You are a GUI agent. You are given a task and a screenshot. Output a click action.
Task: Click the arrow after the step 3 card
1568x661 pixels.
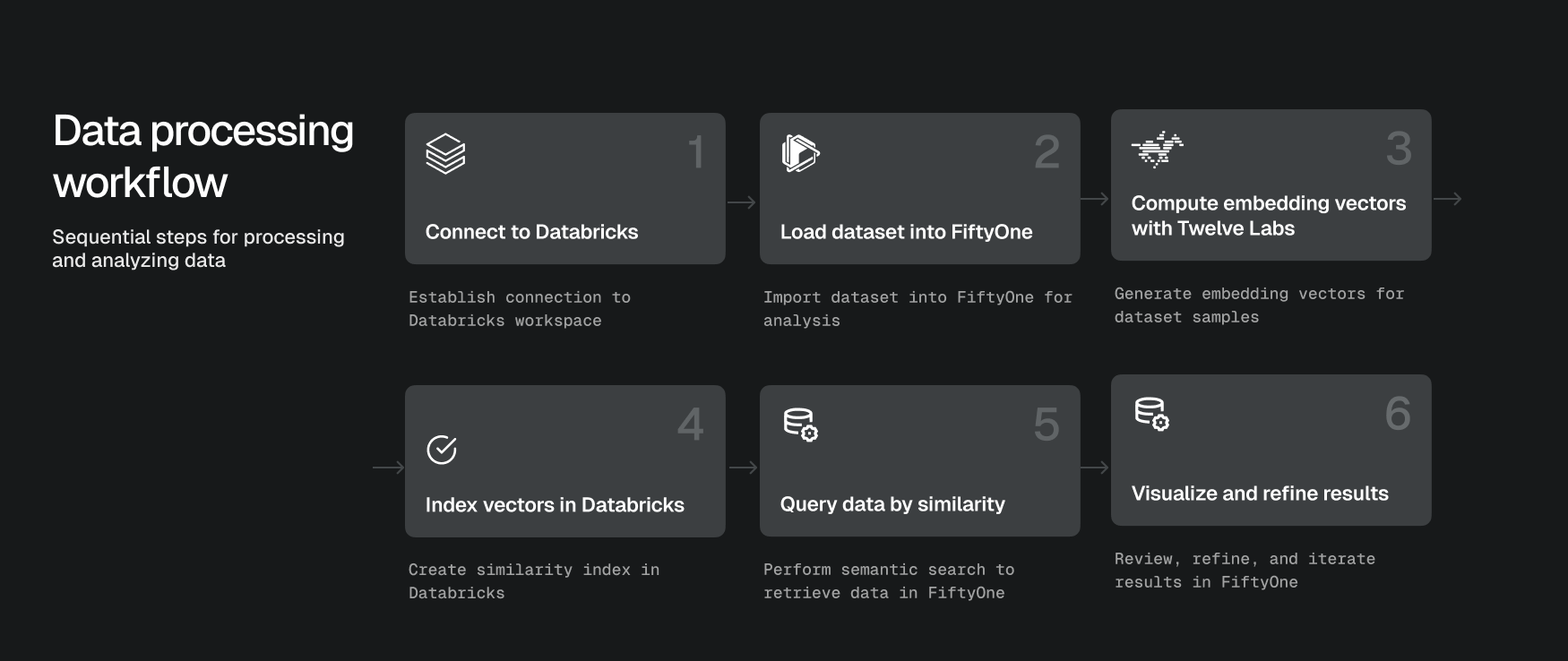tap(1447, 199)
